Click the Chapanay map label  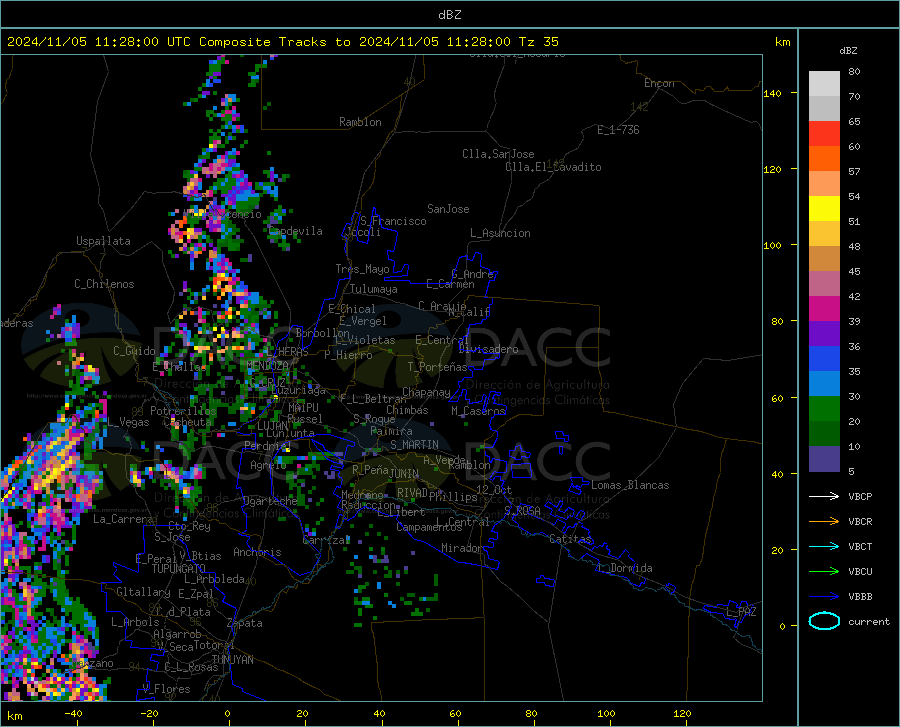pyautogui.click(x=426, y=392)
